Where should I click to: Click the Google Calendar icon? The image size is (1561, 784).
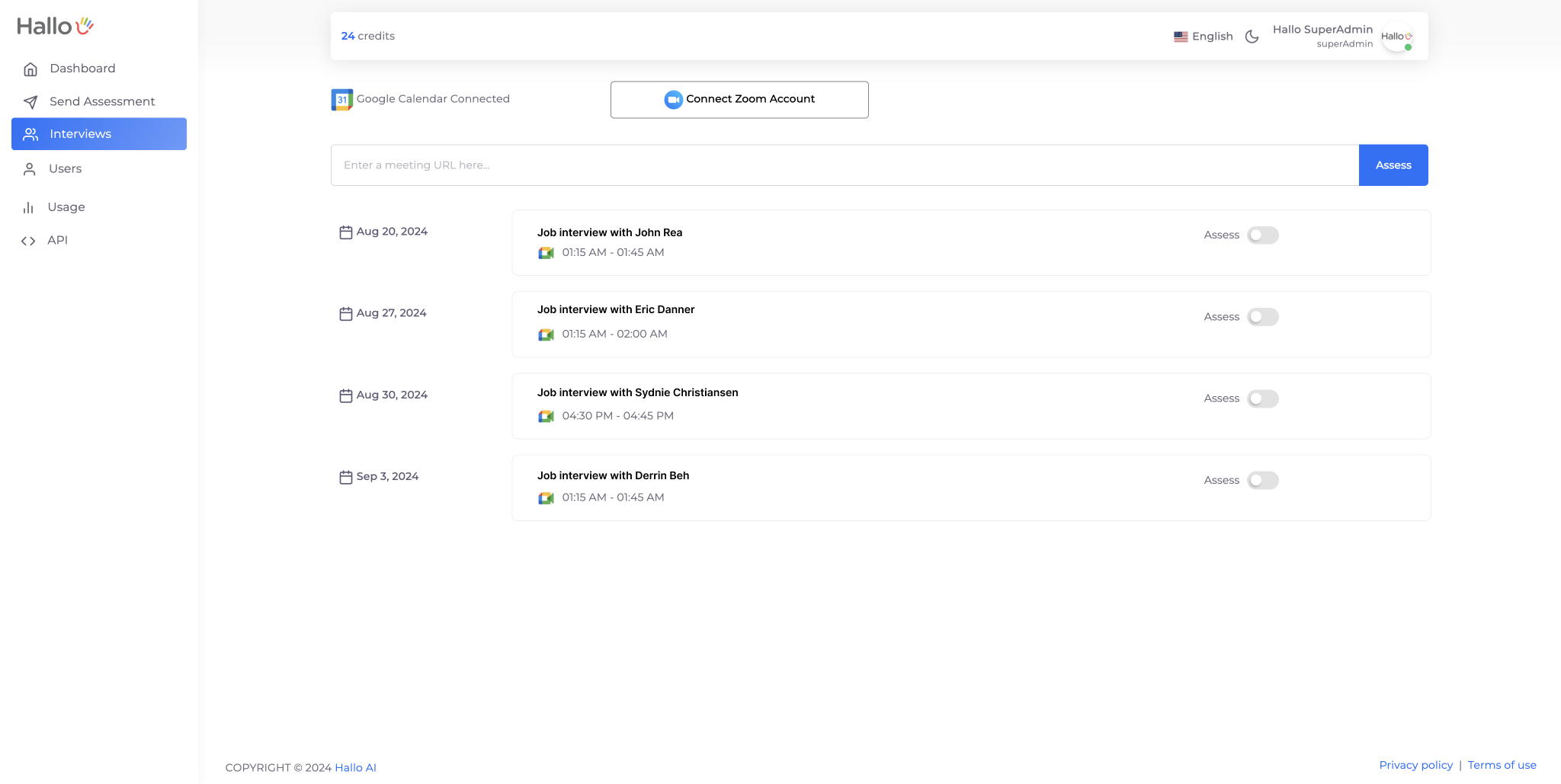(341, 100)
